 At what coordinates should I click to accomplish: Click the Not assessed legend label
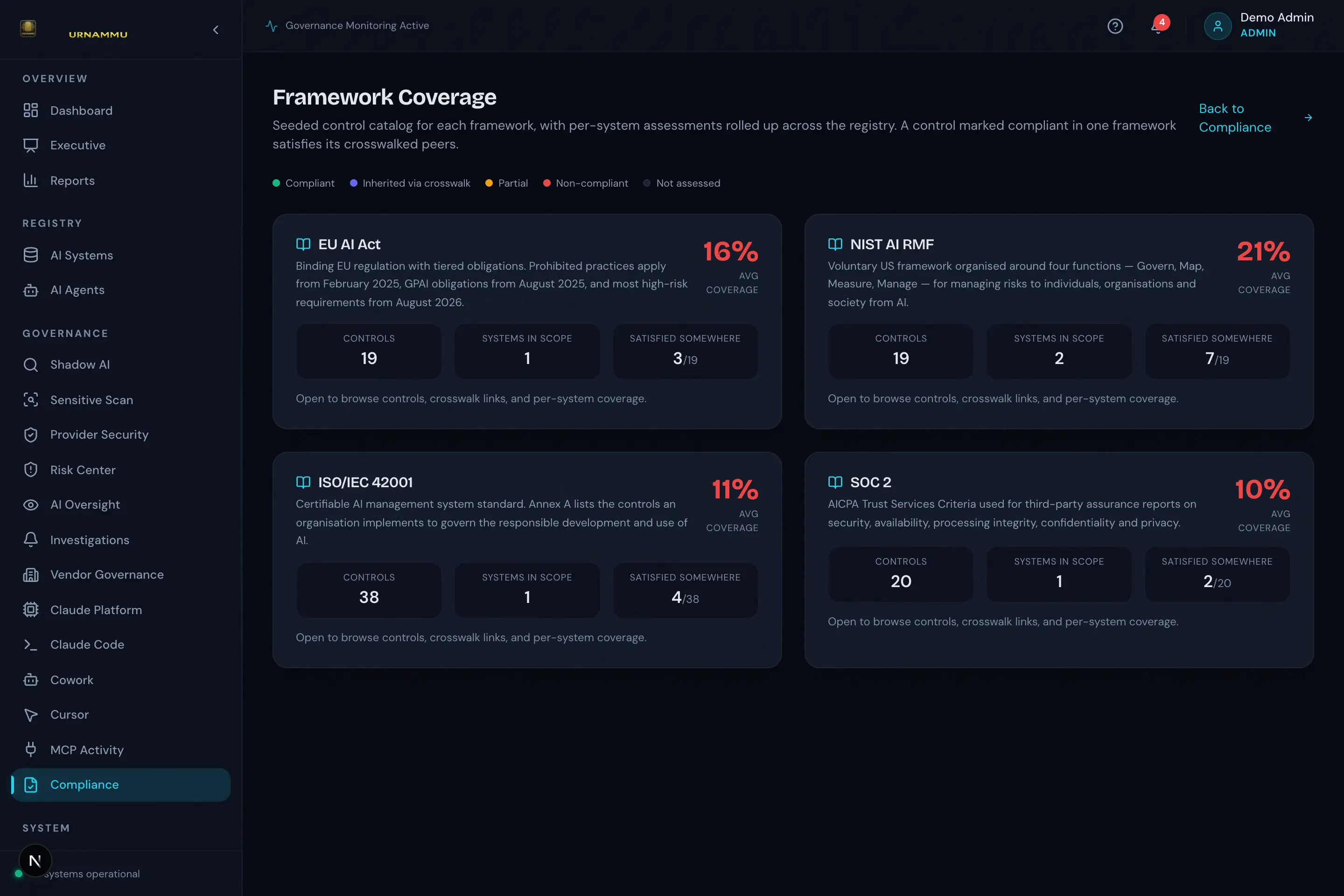coord(688,183)
